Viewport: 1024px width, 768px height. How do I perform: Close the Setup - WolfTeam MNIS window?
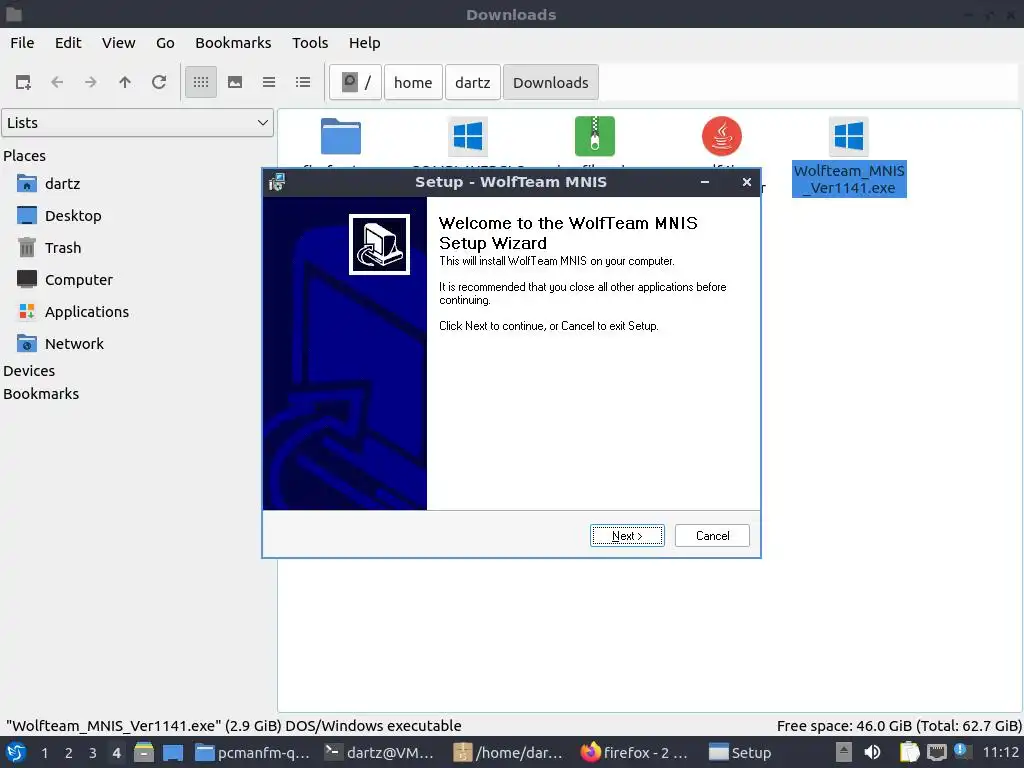(x=746, y=182)
